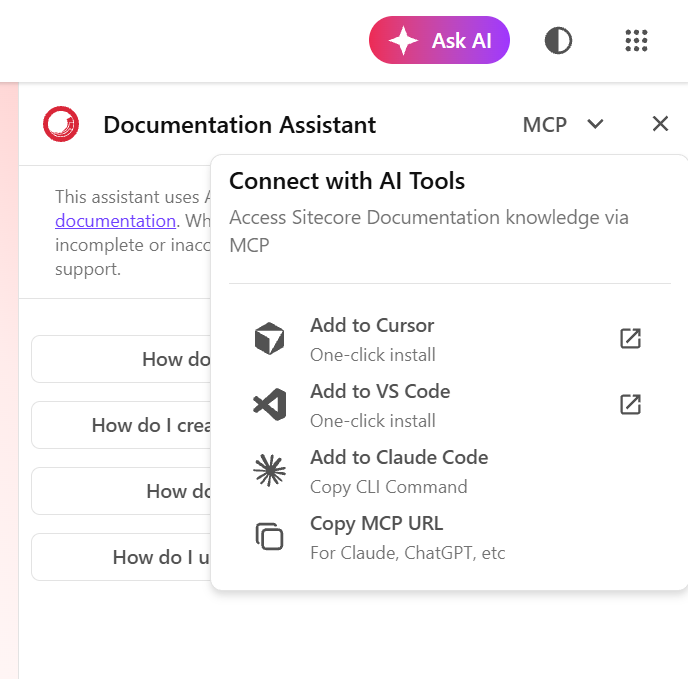
Task: Select Copy MCP URL option
Action: point(449,537)
